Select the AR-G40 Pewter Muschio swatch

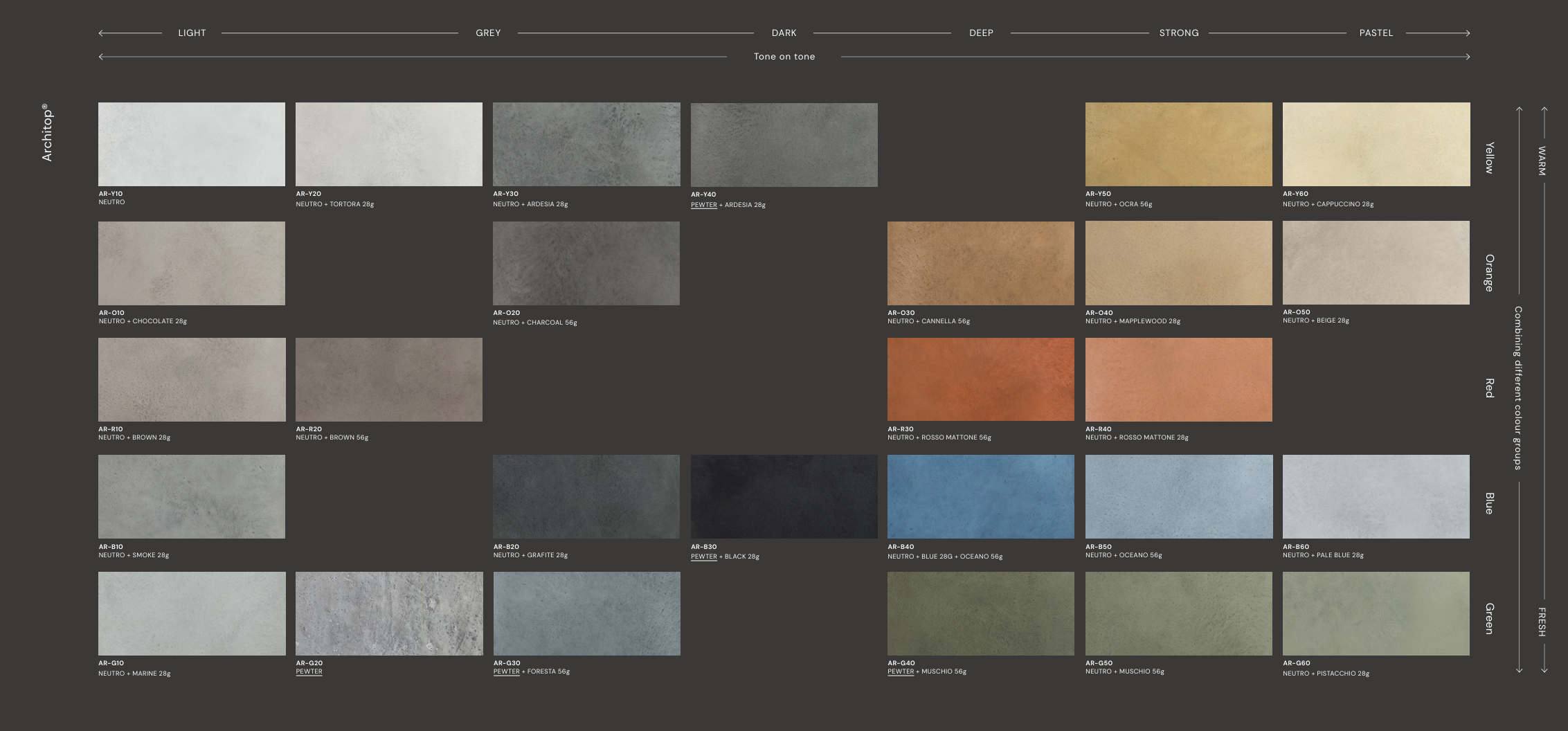pos(981,613)
